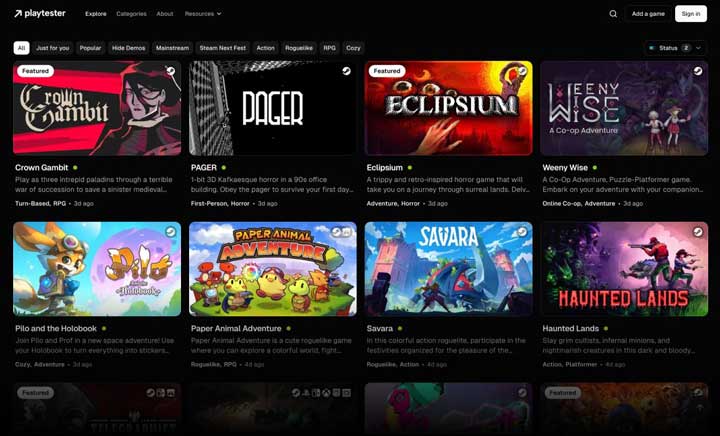Open the Categories nav item

[x=131, y=14]
